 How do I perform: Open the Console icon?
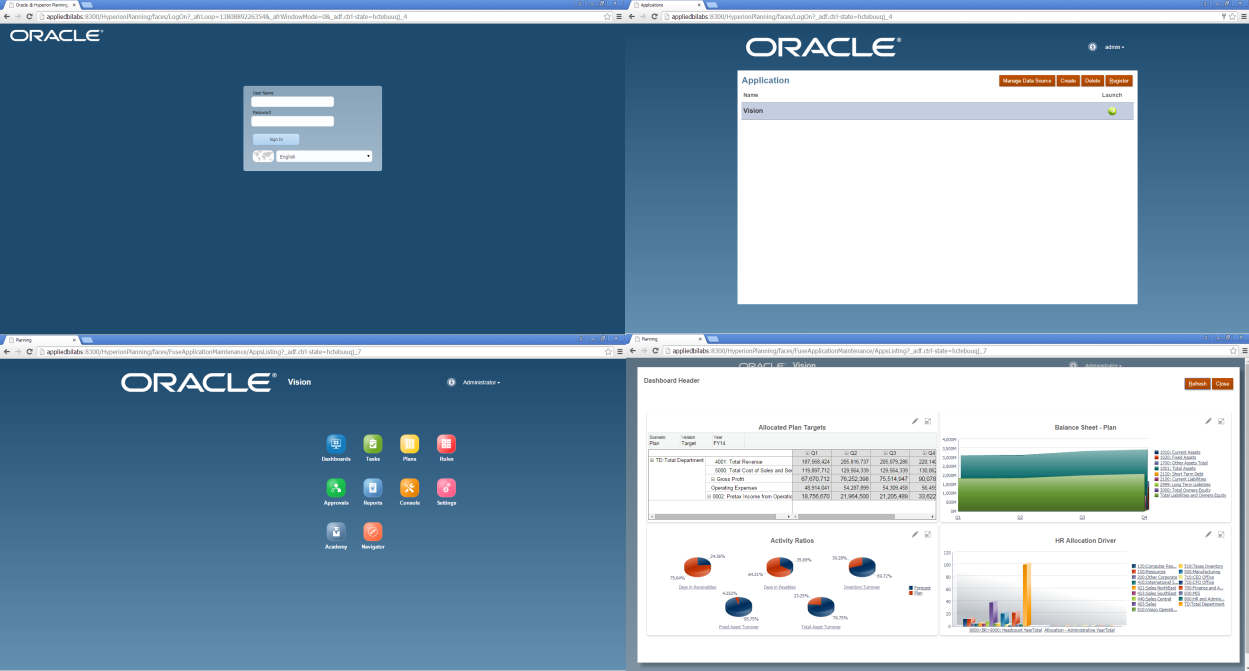click(409, 487)
